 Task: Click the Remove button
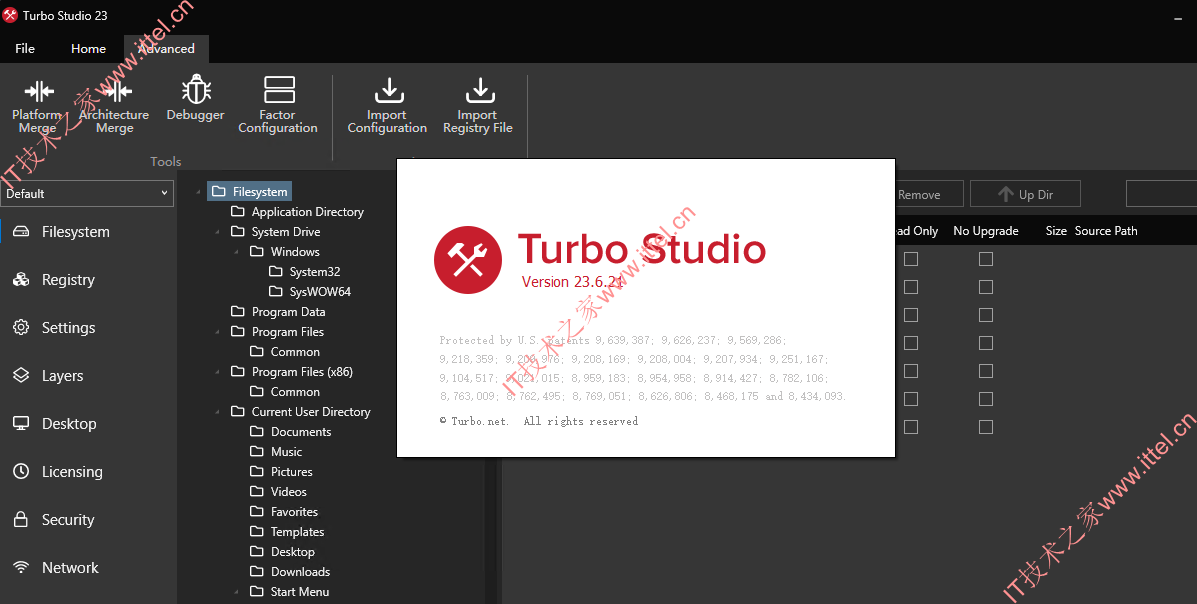click(x=929, y=194)
